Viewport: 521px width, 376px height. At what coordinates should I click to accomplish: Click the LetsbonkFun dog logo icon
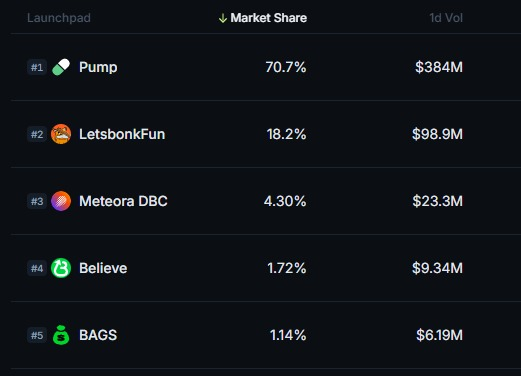click(x=61, y=134)
